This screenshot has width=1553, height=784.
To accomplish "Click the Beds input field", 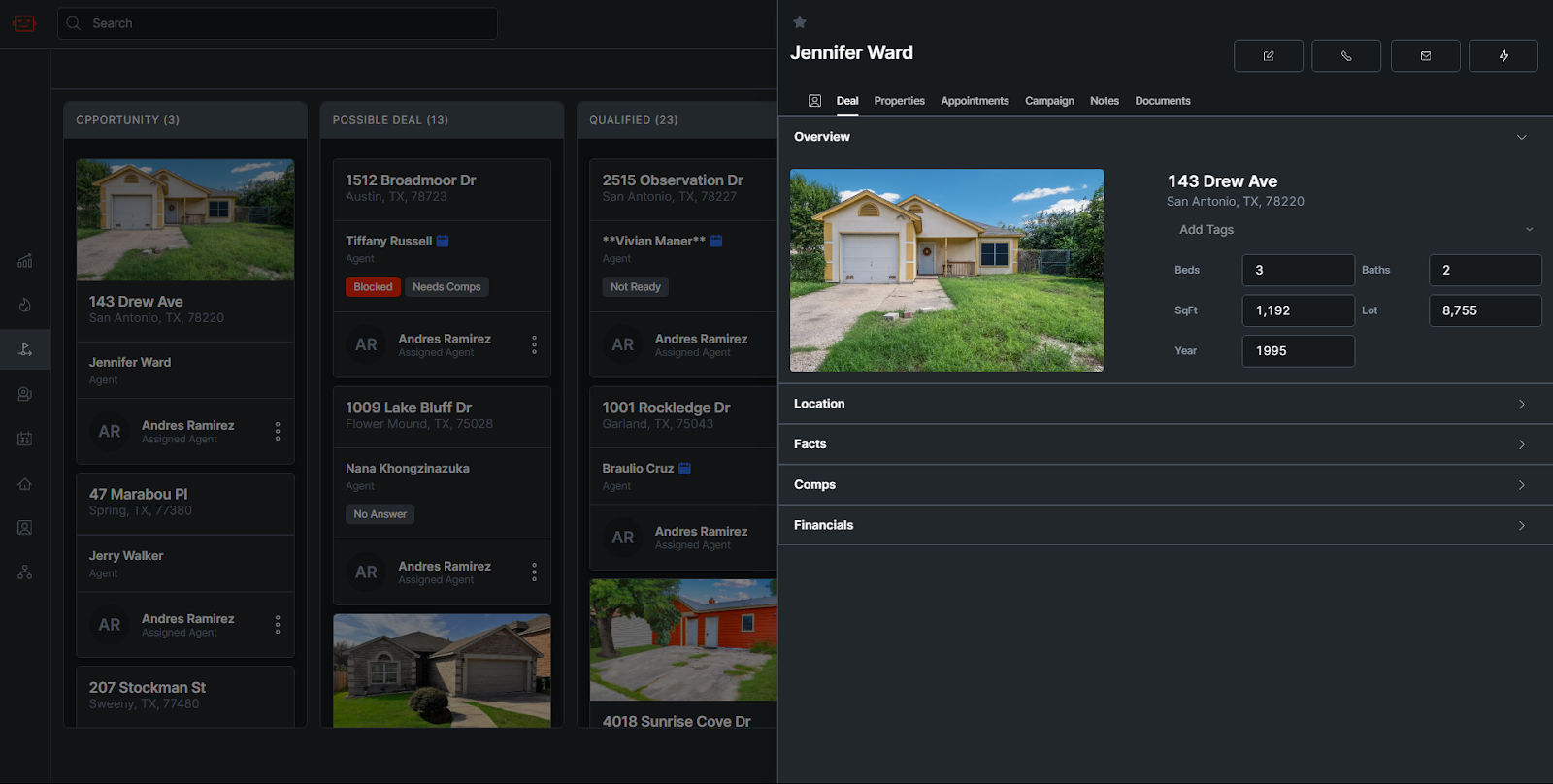I will 1298,271.
